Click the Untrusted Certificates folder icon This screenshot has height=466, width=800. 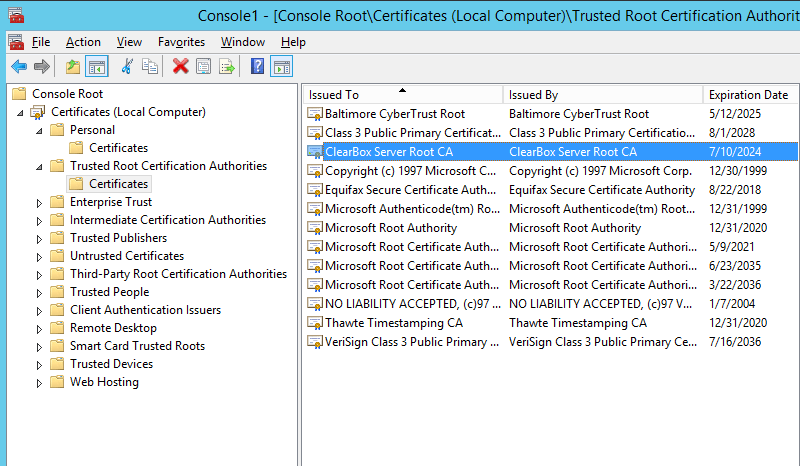[57, 256]
